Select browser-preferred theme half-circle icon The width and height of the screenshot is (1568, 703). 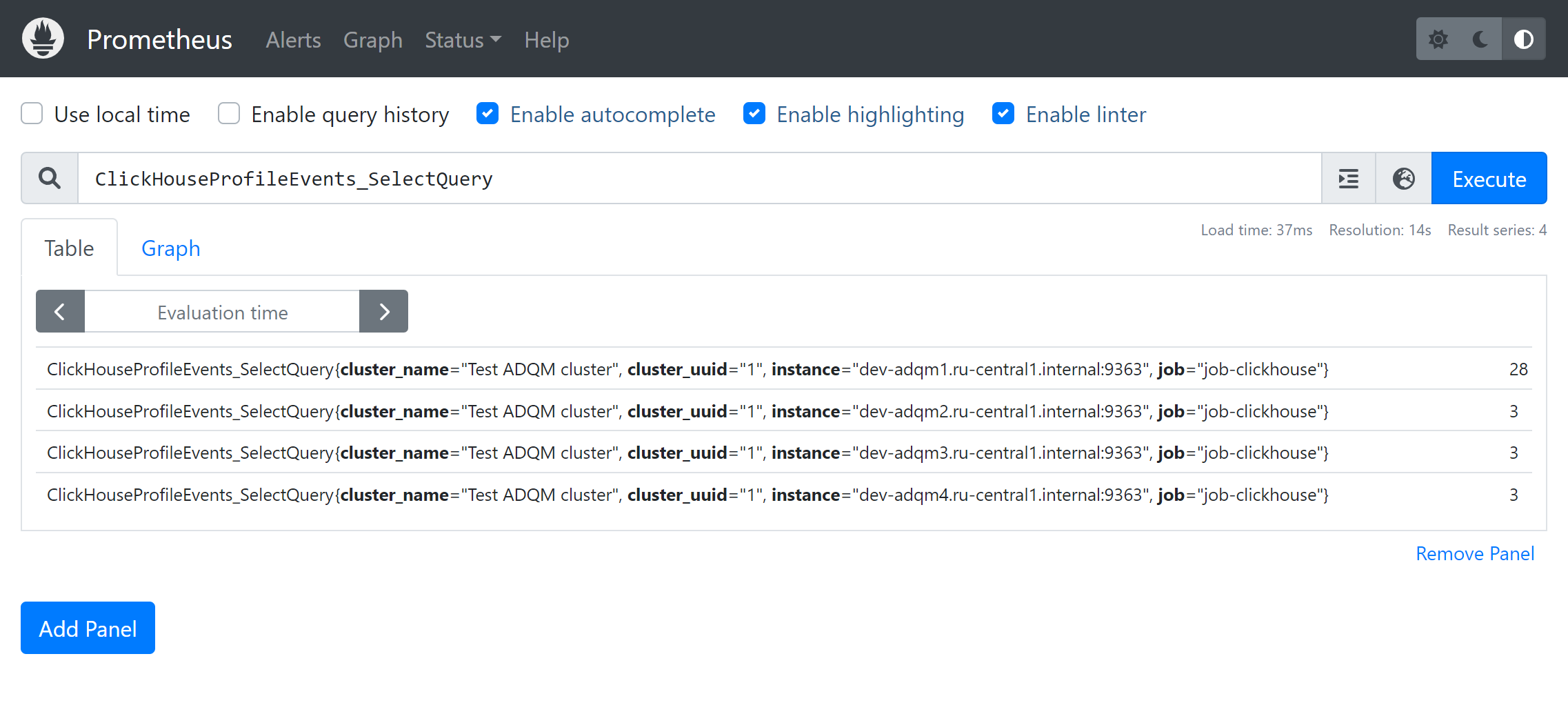[1524, 39]
